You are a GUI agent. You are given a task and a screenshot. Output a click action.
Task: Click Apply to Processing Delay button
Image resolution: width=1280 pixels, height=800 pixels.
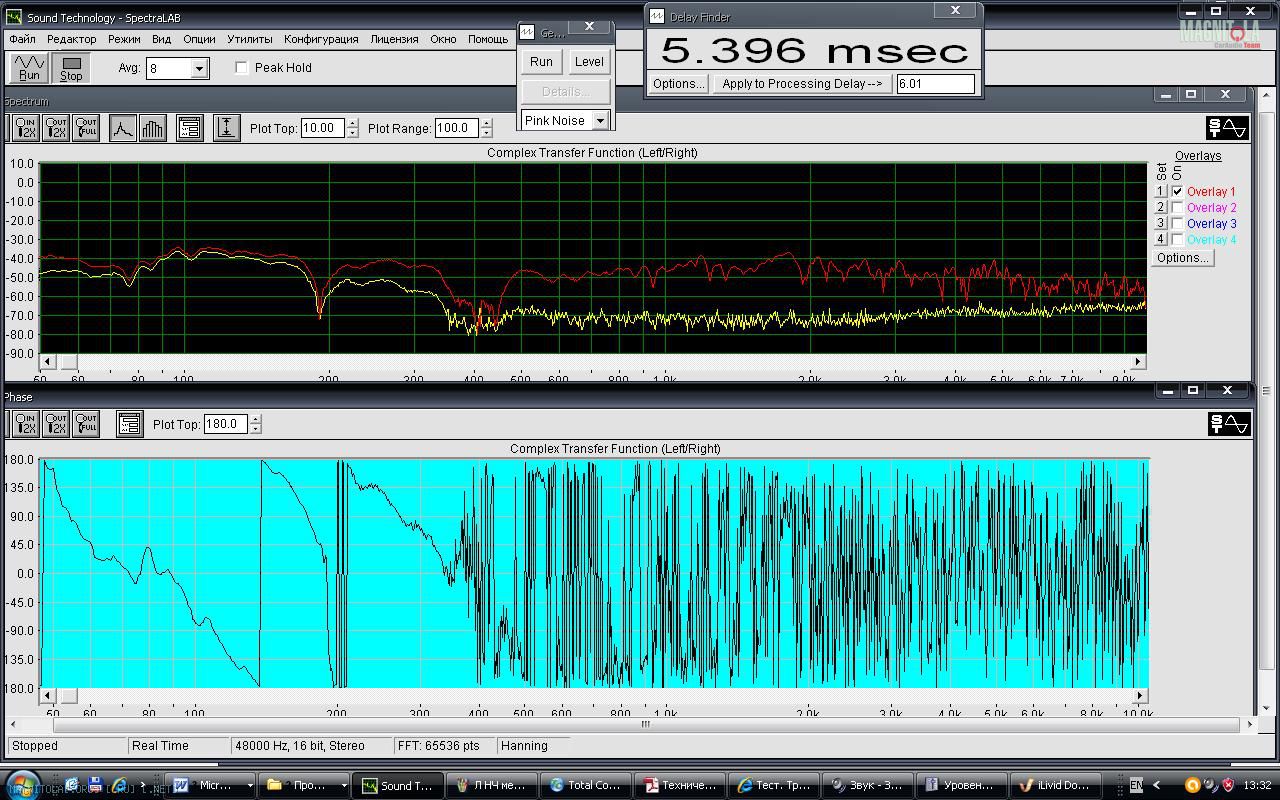[x=802, y=84]
